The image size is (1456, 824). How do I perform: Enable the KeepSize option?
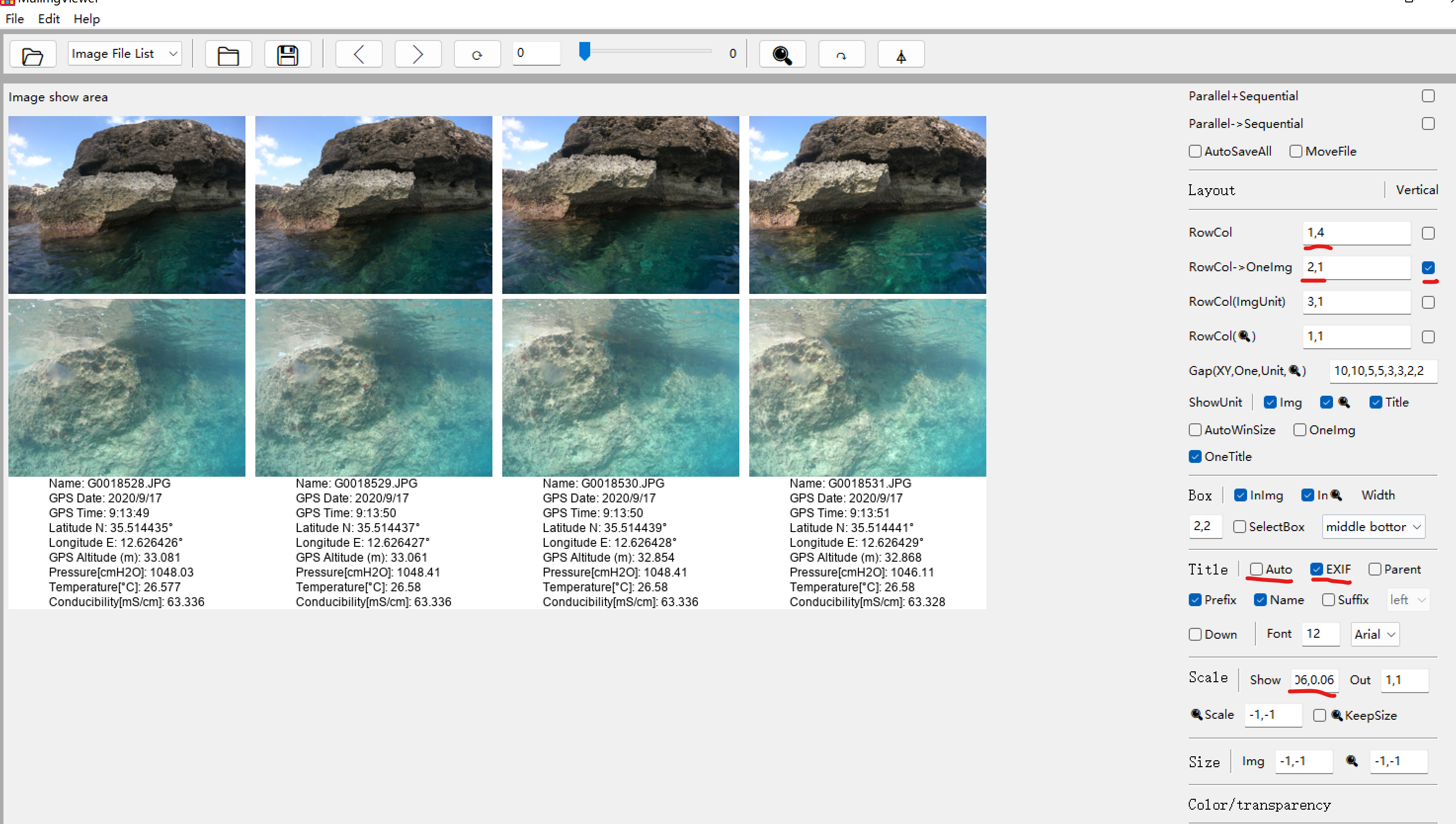pyautogui.click(x=1320, y=715)
